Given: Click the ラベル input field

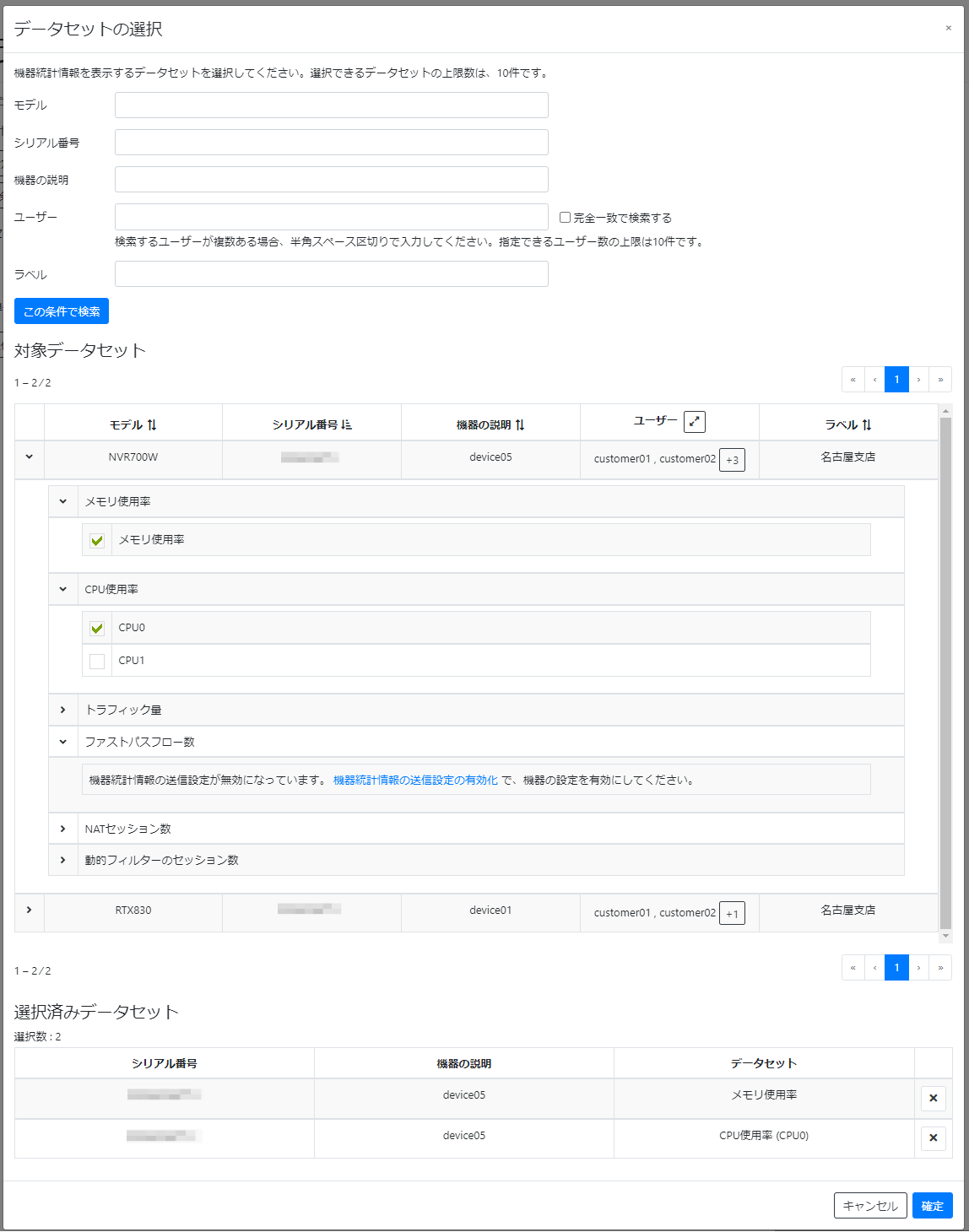Looking at the screenshot, I should coord(331,273).
